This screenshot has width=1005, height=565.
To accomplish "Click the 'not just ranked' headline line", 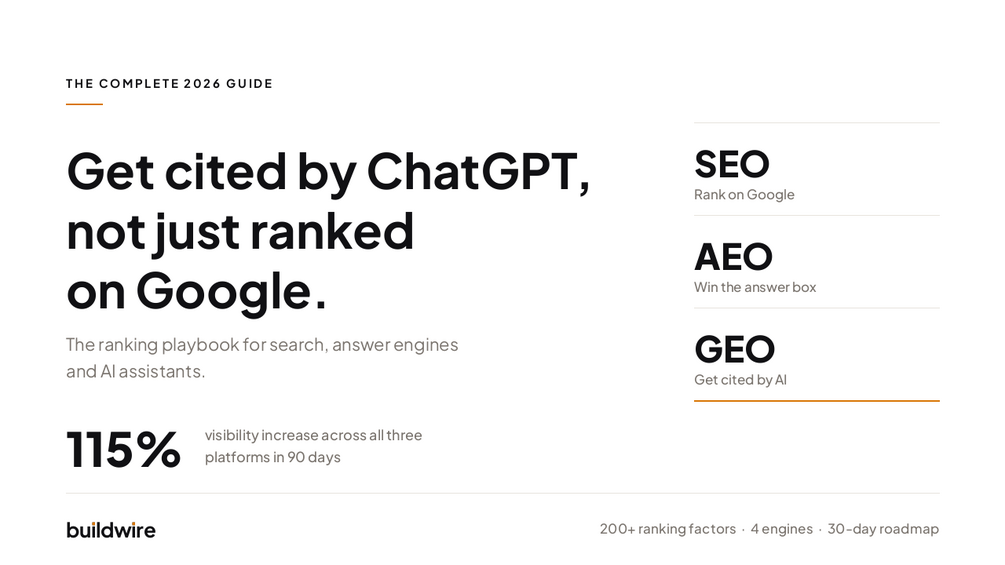I will [240, 232].
